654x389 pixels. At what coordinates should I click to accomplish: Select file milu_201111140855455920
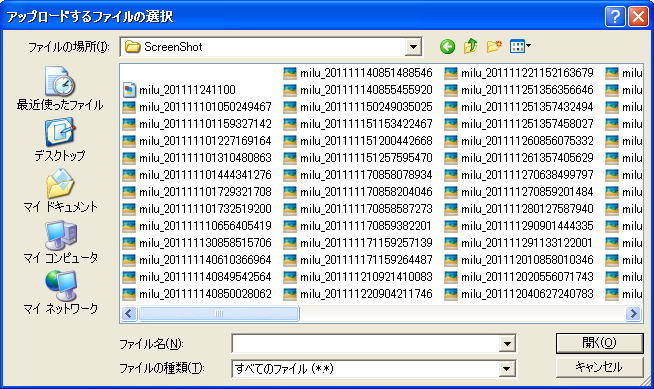(x=358, y=90)
